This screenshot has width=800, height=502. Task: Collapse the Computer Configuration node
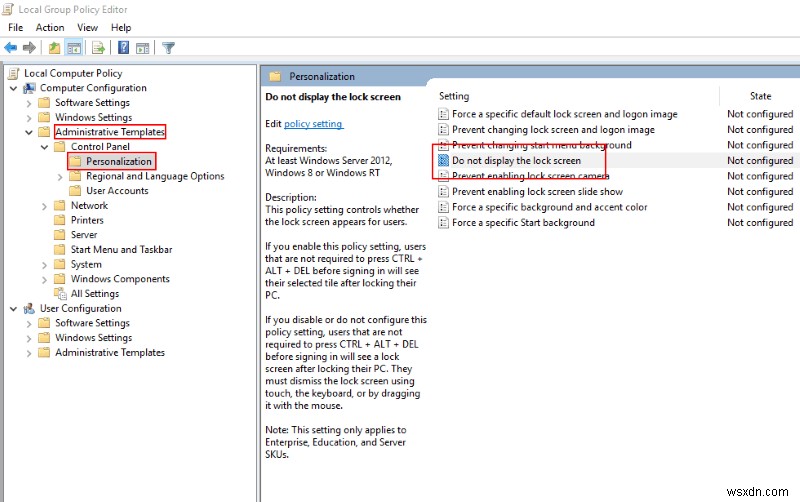pos(13,88)
